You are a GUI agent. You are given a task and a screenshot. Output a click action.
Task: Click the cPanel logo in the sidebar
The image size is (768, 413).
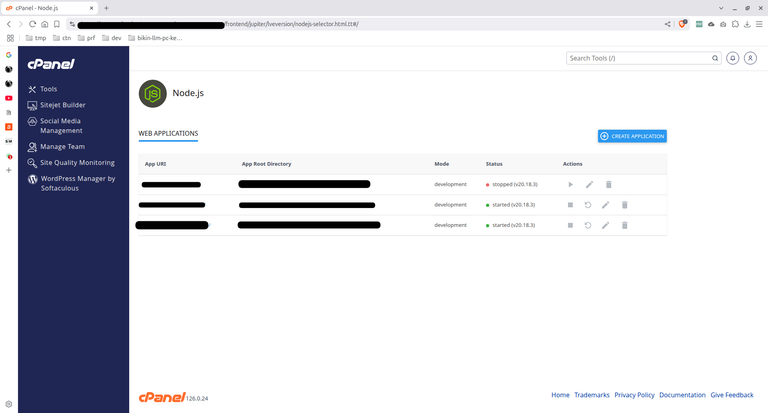click(51, 64)
